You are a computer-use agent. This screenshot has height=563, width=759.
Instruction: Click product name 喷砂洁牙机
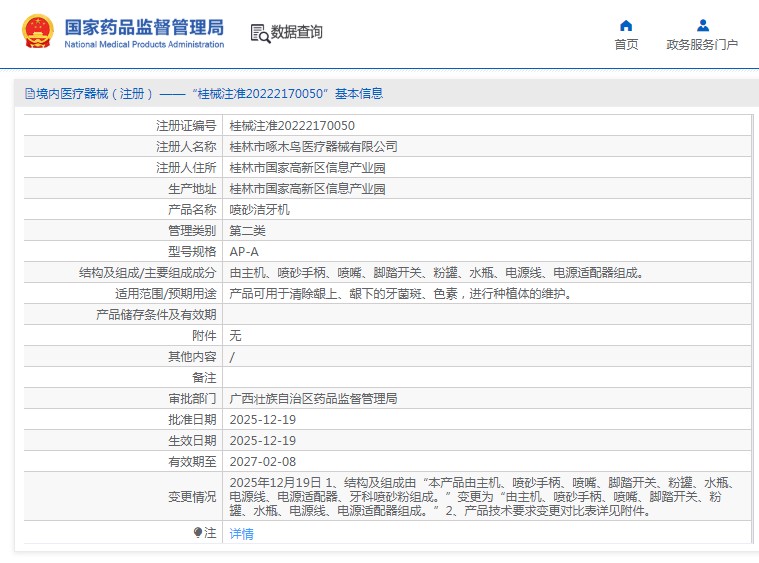[x=259, y=210]
